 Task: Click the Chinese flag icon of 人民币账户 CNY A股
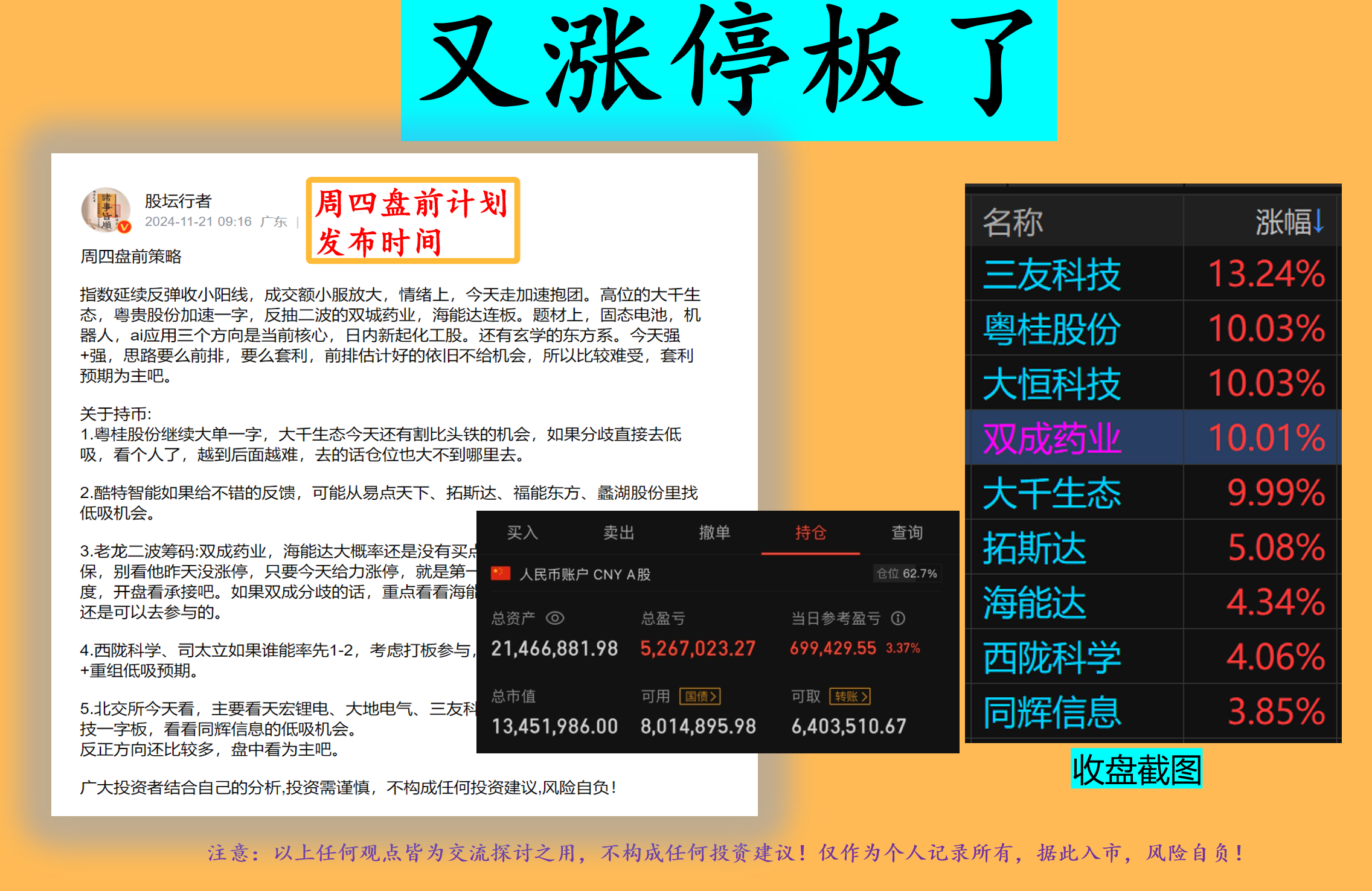point(499,574)
